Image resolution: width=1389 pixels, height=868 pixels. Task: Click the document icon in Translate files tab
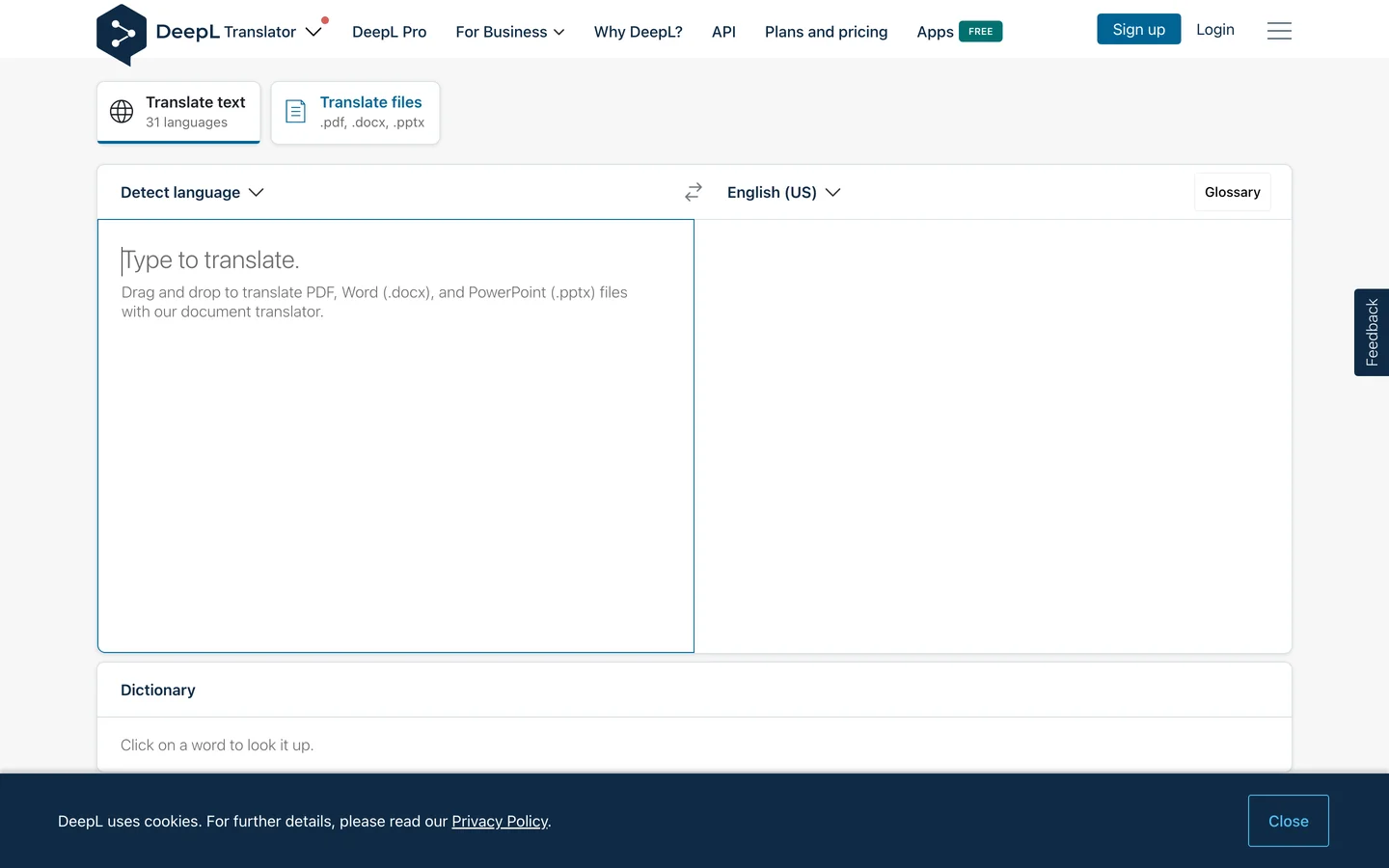click(296, 112)
